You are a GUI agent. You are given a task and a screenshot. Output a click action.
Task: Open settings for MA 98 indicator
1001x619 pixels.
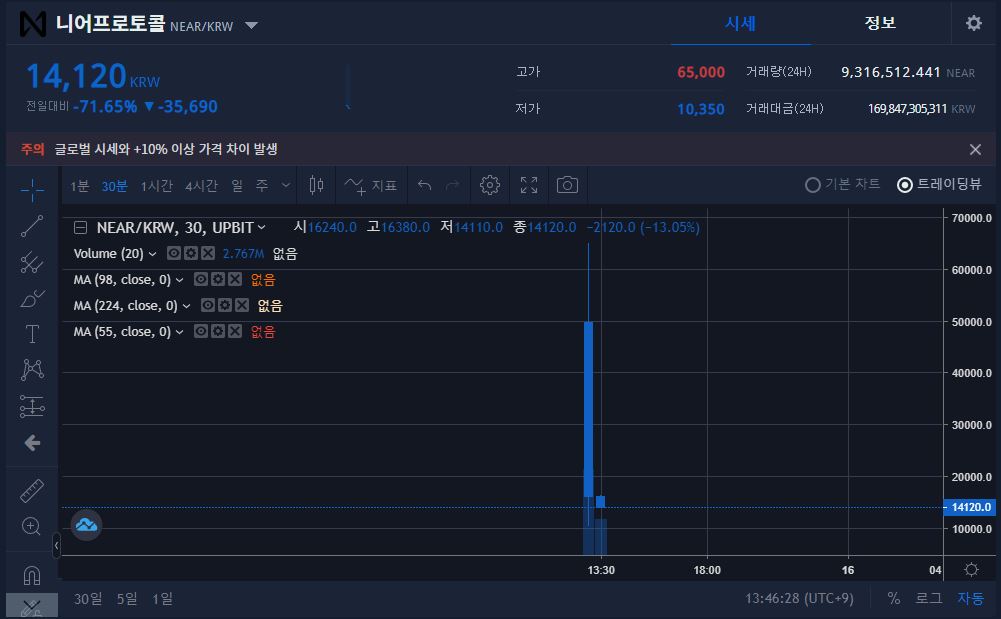pyautogui.click(x=218, y=280)
